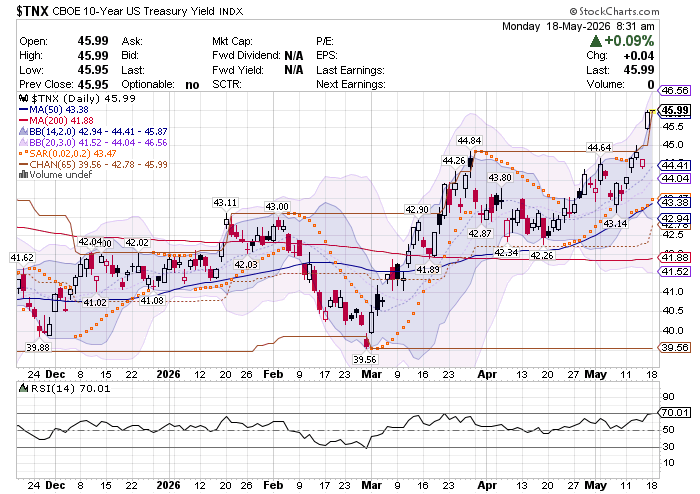Click the Low value 45.95
This screenshot has height=494, width=700.
pyautogui.click(x=93, y=70)
